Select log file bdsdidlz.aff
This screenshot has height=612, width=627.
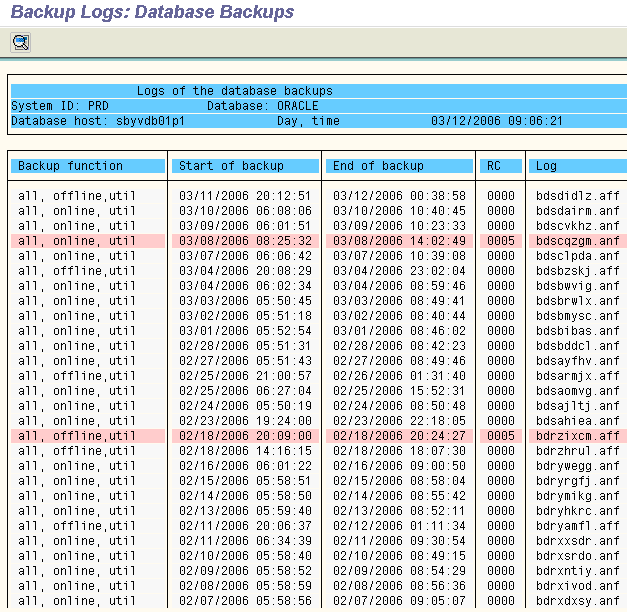(x=577, y=196)
